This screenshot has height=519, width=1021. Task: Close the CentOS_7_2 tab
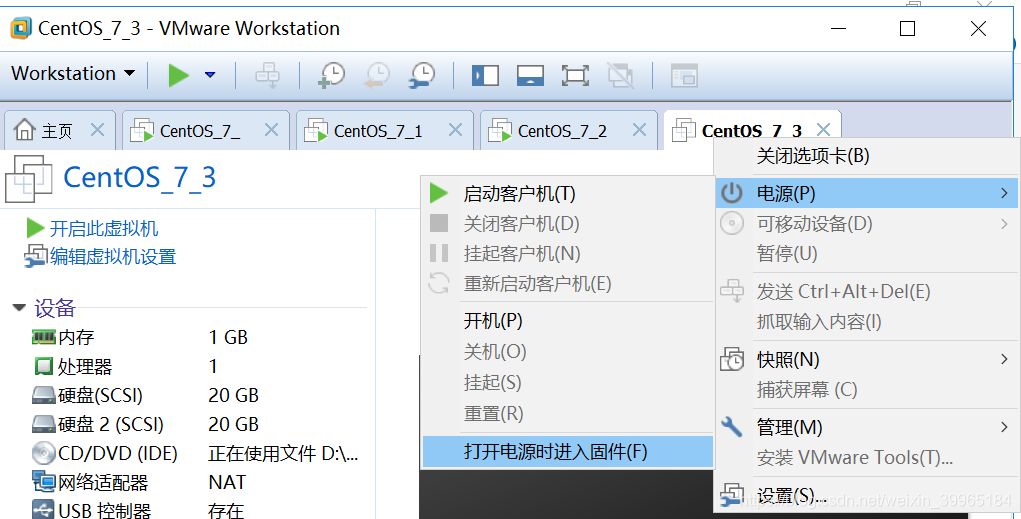[639, 130]
